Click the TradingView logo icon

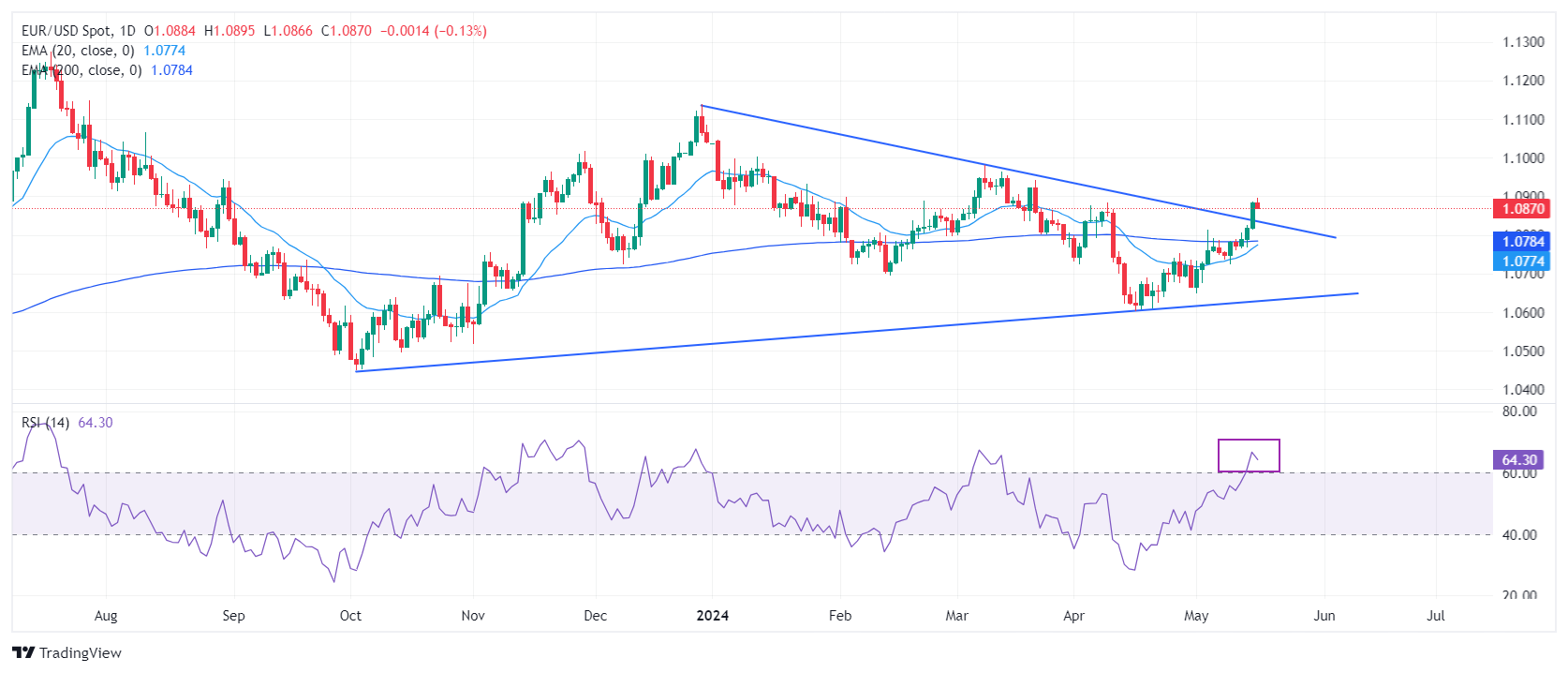point(23,652)
